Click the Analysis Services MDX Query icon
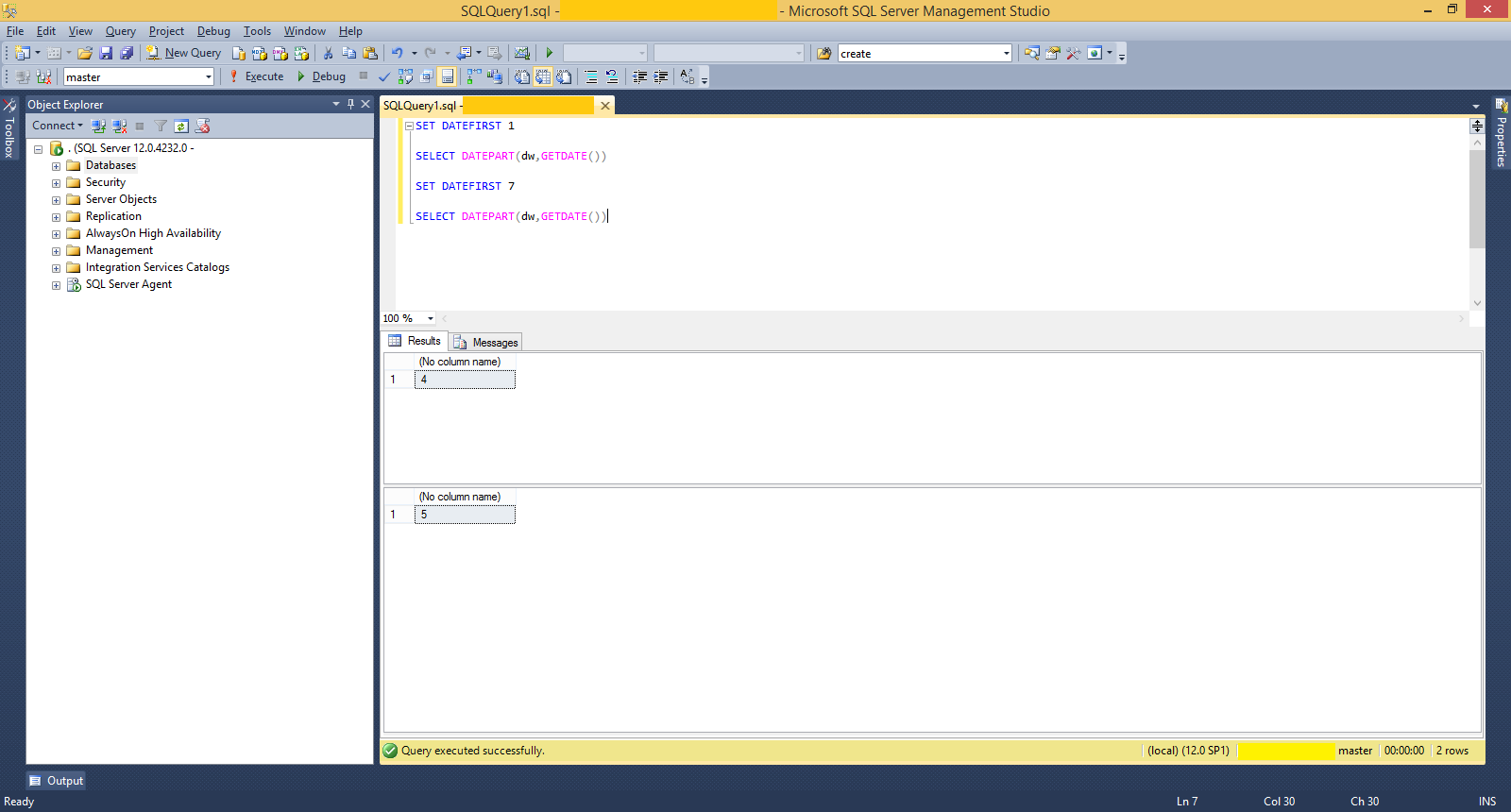The width and height of the screenshot is (1511, 812). pyautogui.click(x=259, y=53)
